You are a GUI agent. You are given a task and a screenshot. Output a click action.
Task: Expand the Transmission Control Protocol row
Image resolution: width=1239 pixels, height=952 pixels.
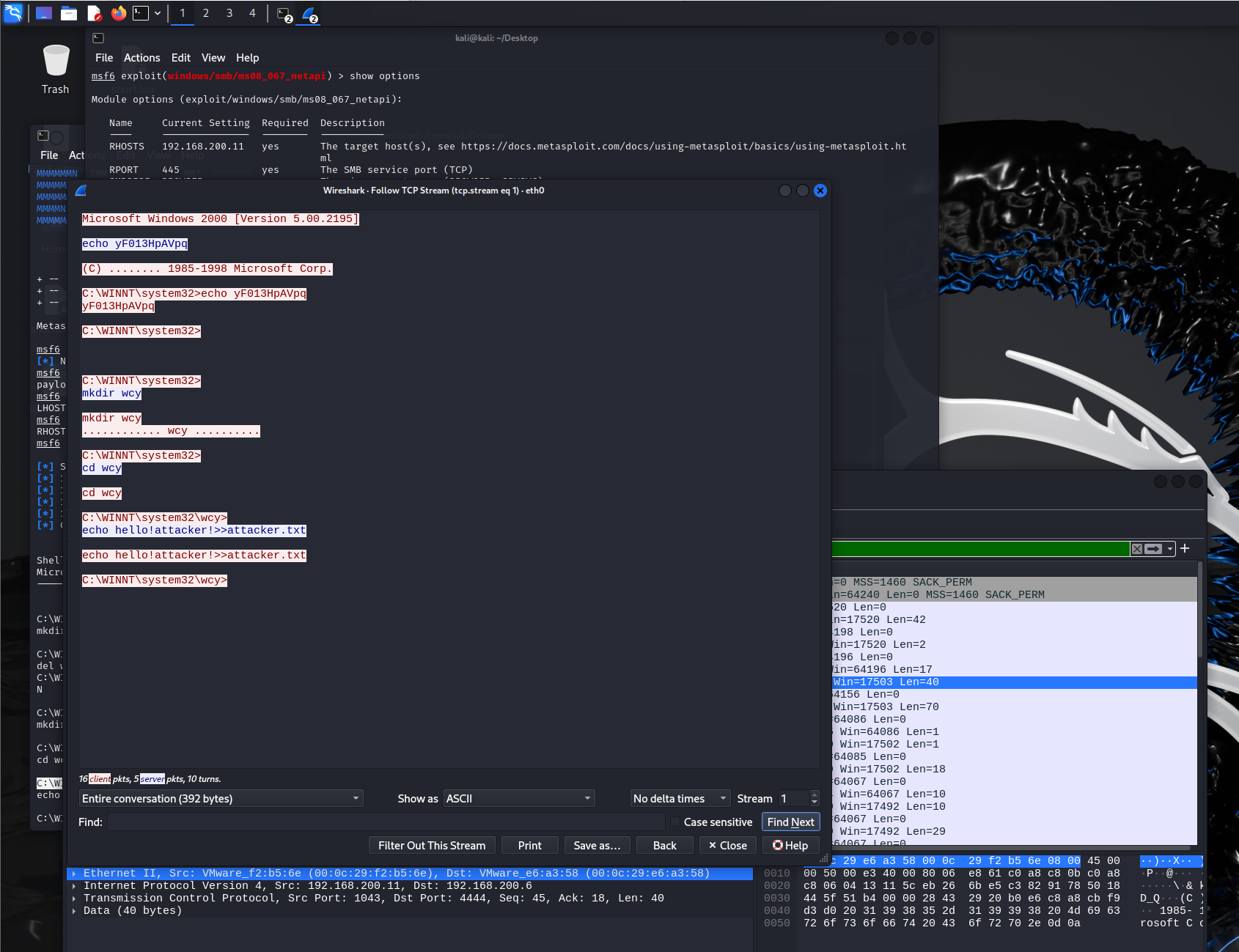click(74, 899)
